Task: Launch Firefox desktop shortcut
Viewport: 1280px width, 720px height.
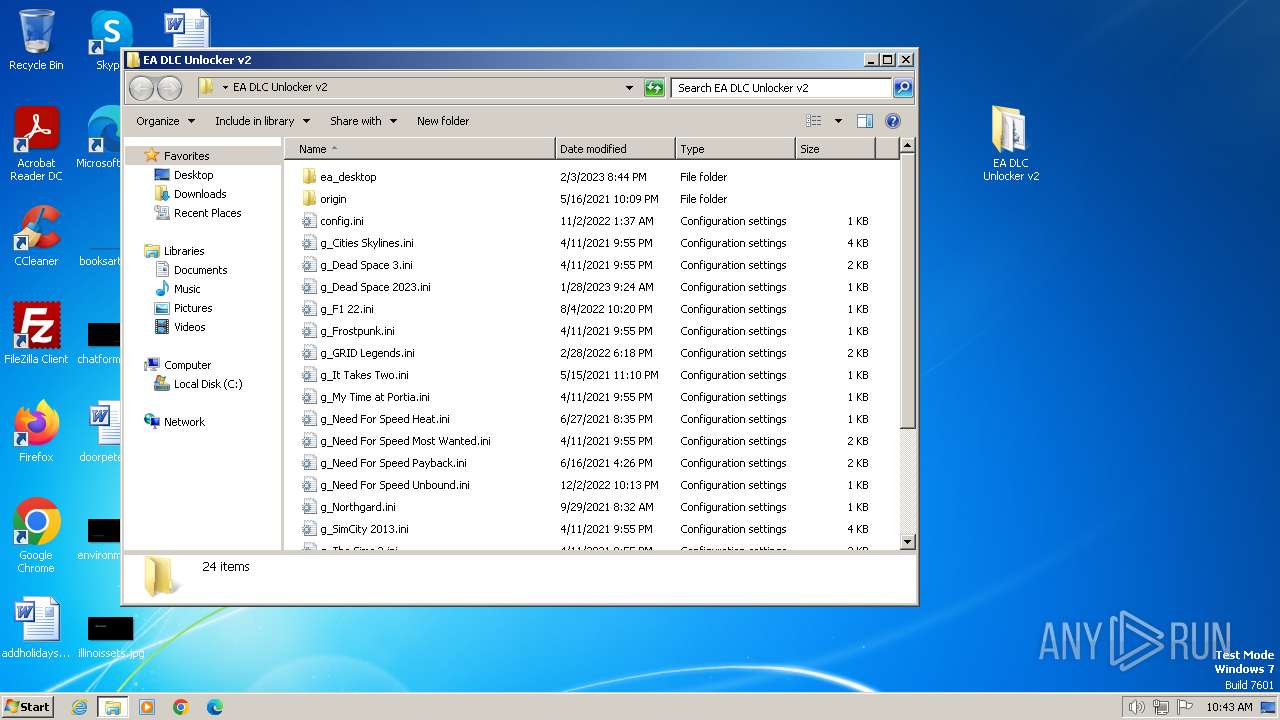Action: click(36, 431)
